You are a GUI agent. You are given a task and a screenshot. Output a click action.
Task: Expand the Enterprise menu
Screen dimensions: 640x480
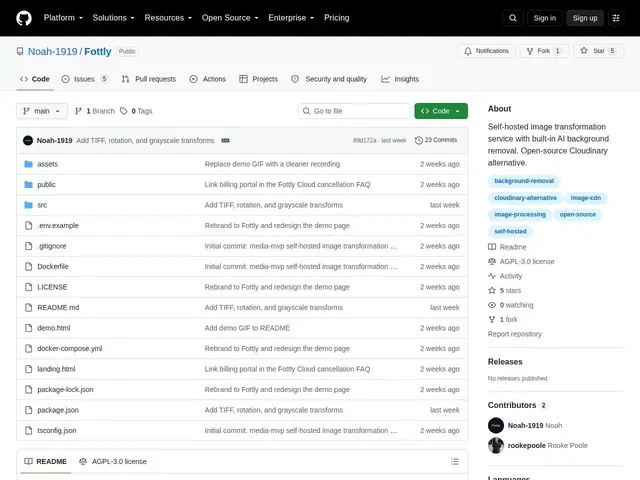coord(291,18)
